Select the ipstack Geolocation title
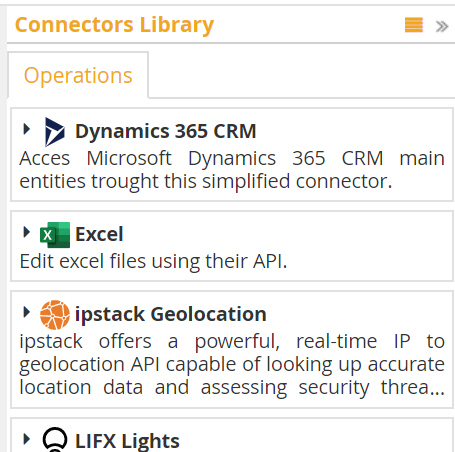Image resolution: width=455 pixels, height=452 pixels. pyautogui.click(x=171, y=314)
